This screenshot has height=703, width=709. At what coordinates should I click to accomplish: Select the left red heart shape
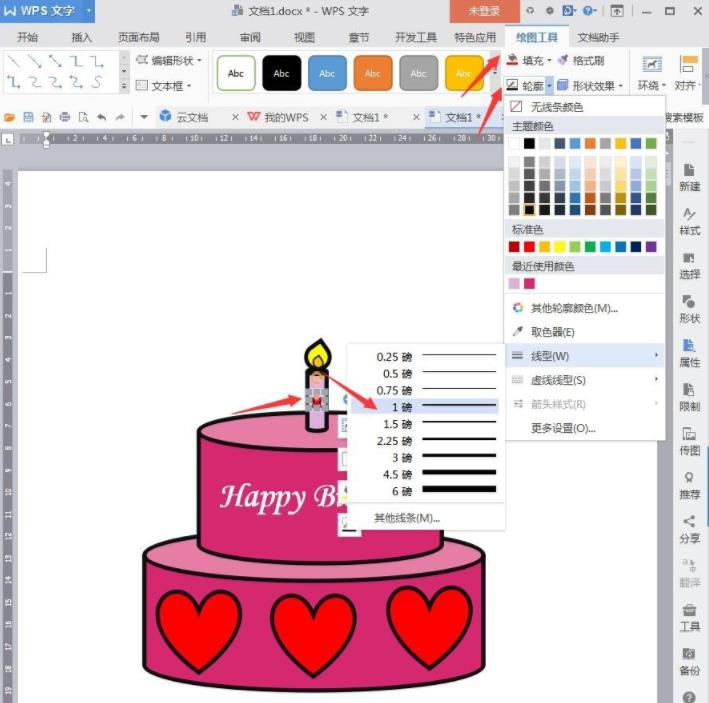[x=198, y=631]
